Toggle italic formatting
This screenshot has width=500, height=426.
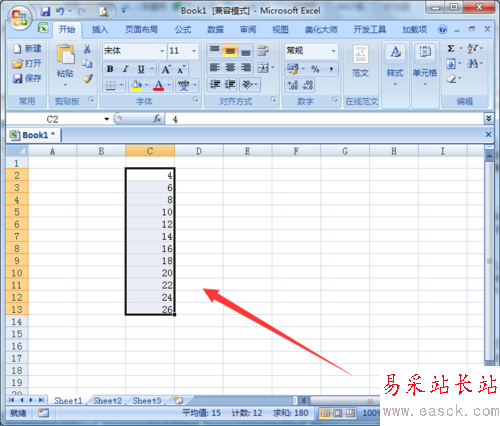tap(126, 69)
